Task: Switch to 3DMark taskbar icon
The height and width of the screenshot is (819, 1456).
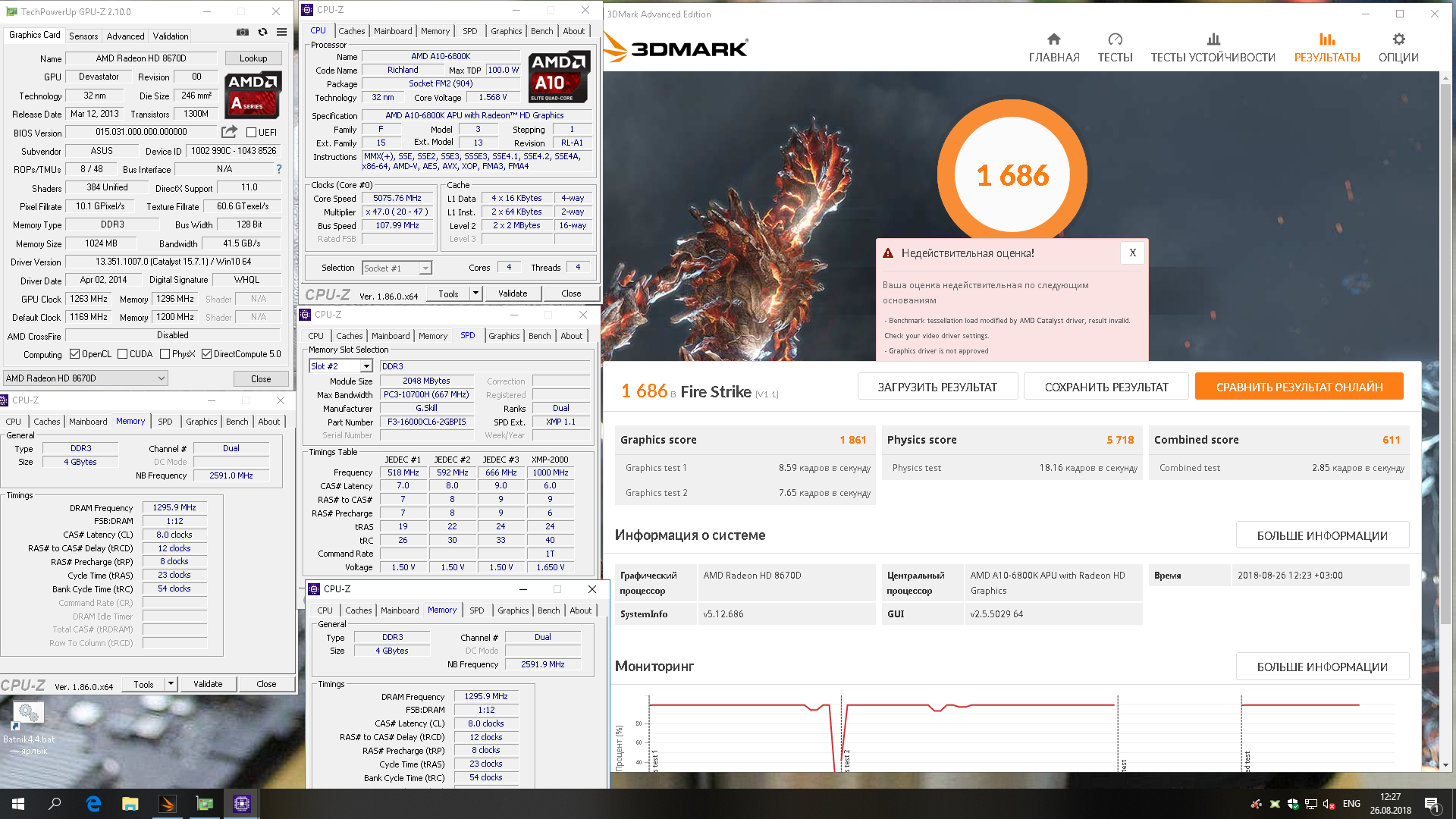Action: [168, 804]
